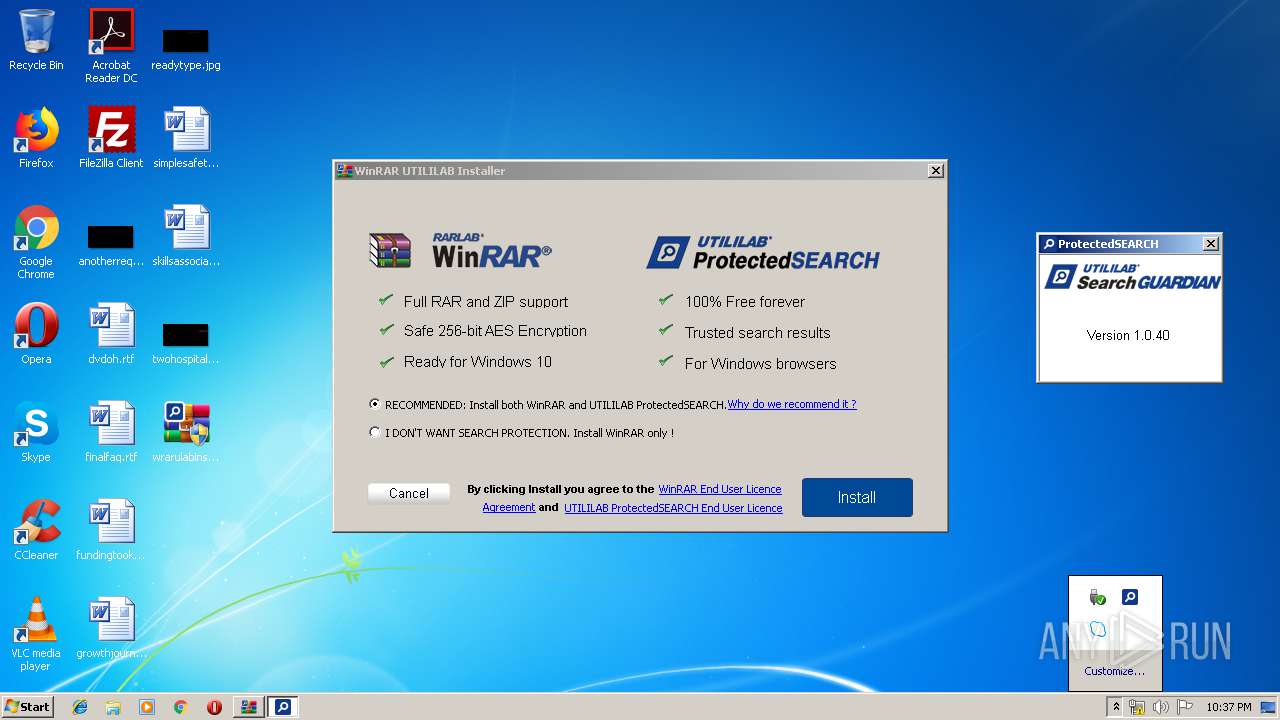
Task: Launch Internet Explorer from the taskbar
Action: [80, 707]
